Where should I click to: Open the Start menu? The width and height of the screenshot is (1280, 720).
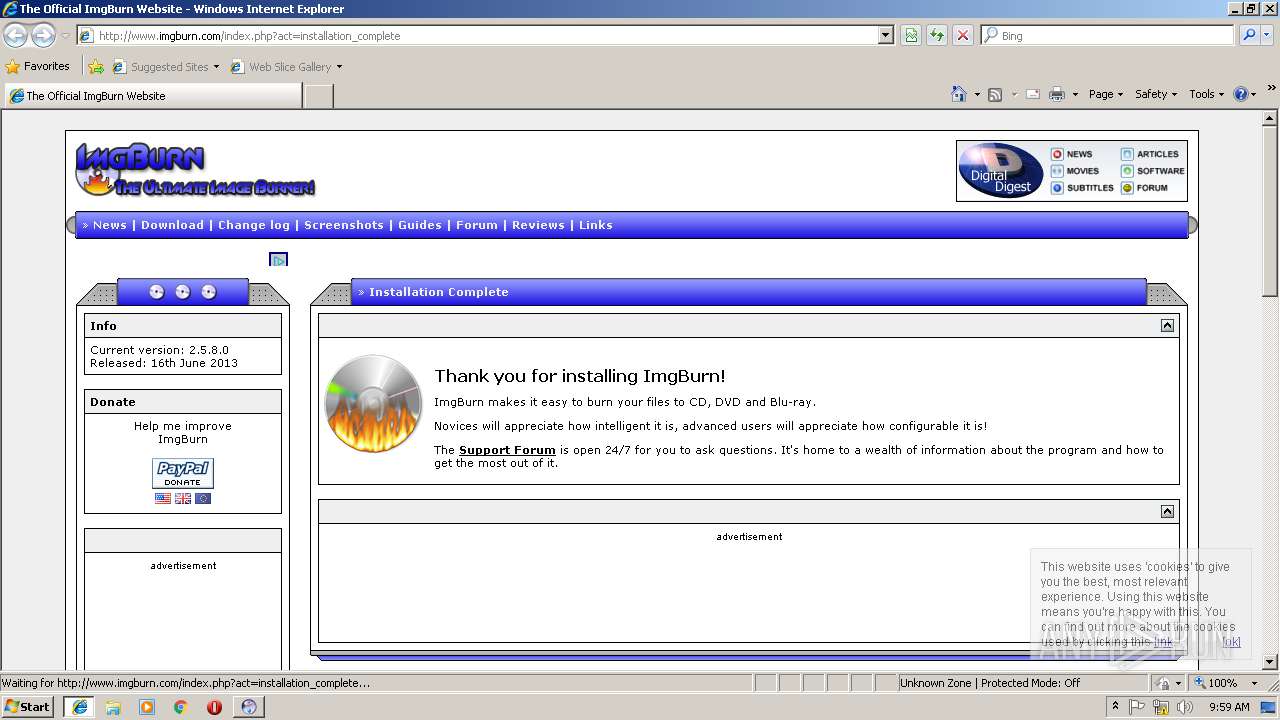(x=28, y=706)
